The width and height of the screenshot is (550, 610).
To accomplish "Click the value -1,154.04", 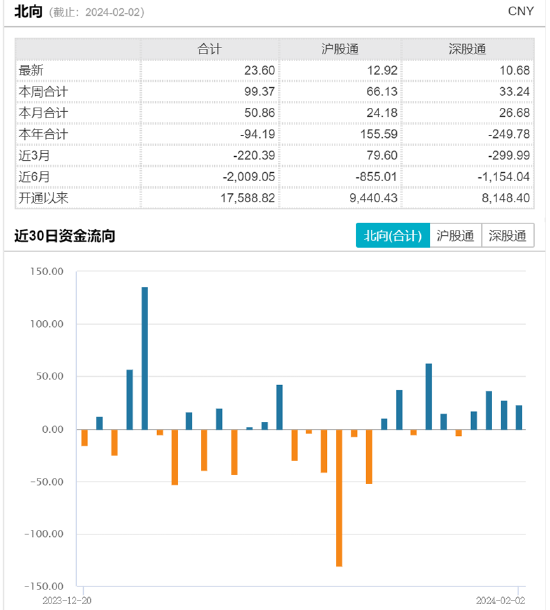I will 504,177.
